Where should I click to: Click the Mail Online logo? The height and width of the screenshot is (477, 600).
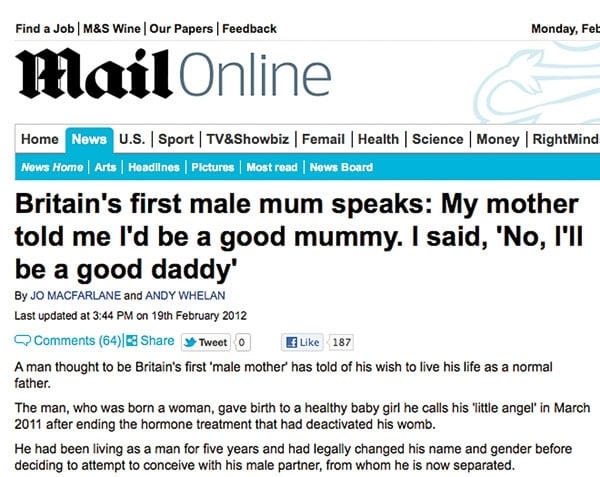tap(172, 78)
